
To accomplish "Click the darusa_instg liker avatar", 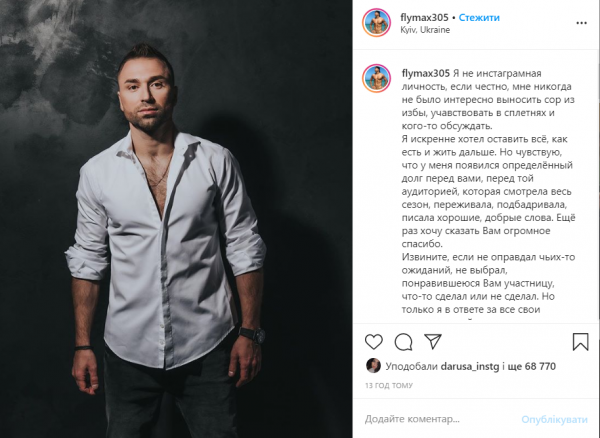I will click(373, 366).
